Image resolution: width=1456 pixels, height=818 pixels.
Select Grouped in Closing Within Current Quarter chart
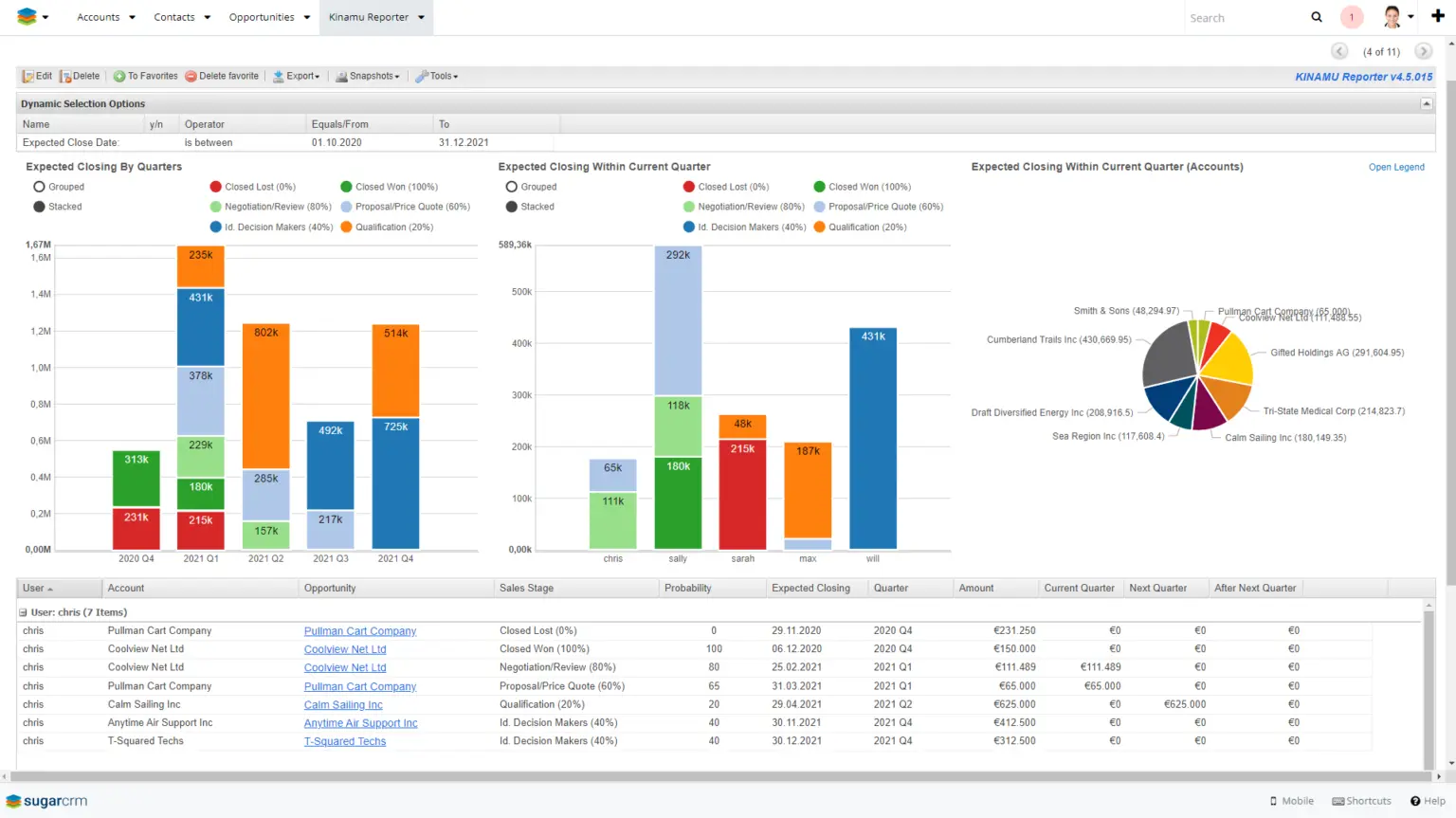(x=512, y=187)
